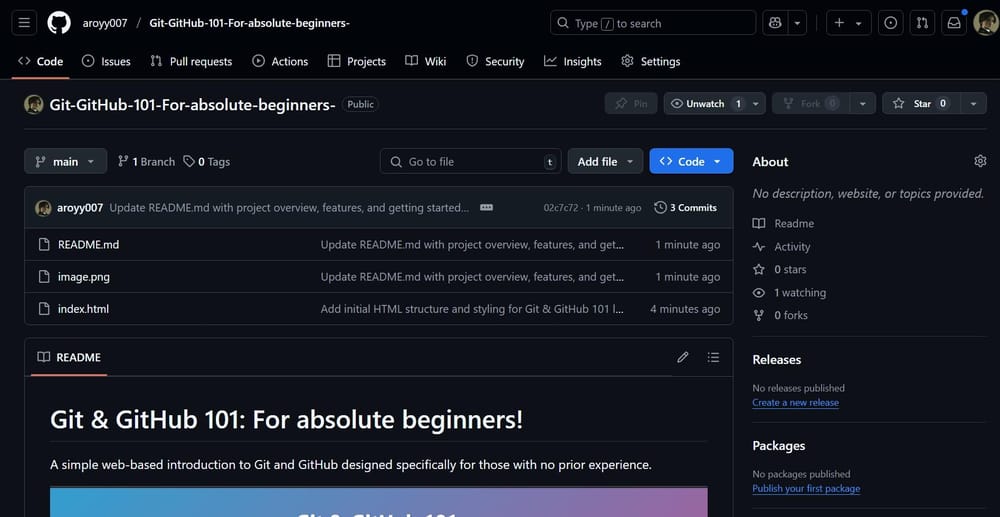Select the README tab in file preview
The image size is (1000, 517).
pyautogui.click(x=69, y=358)
